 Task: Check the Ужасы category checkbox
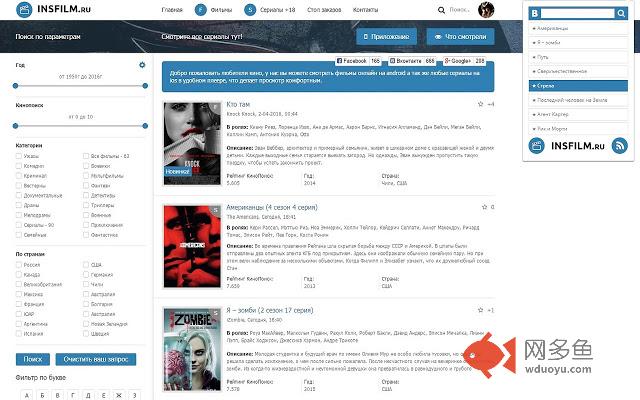(19, 156)
